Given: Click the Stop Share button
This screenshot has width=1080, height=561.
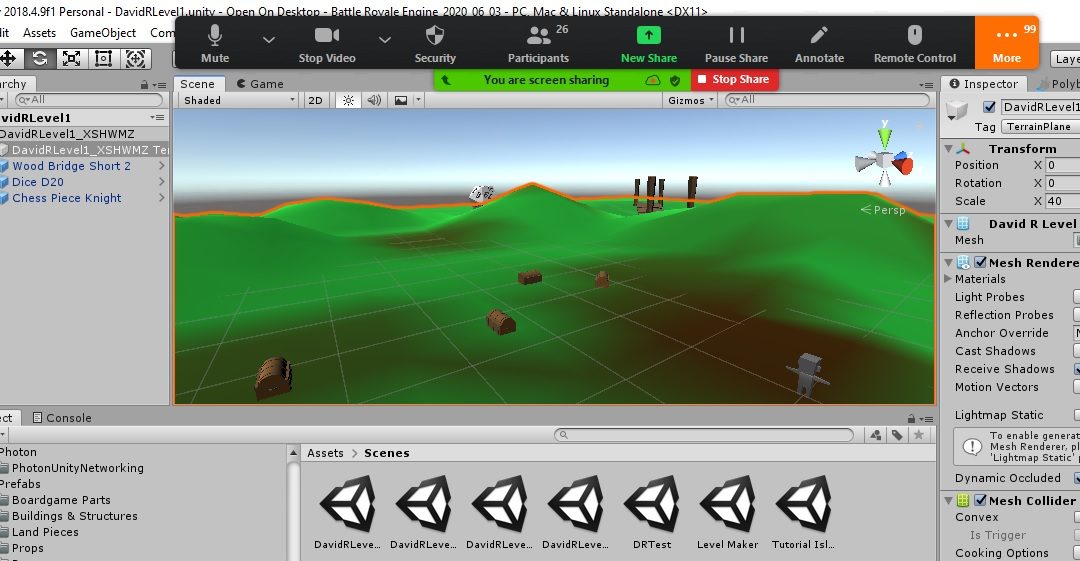Looking at the screenshot, I should coord(734,80).
